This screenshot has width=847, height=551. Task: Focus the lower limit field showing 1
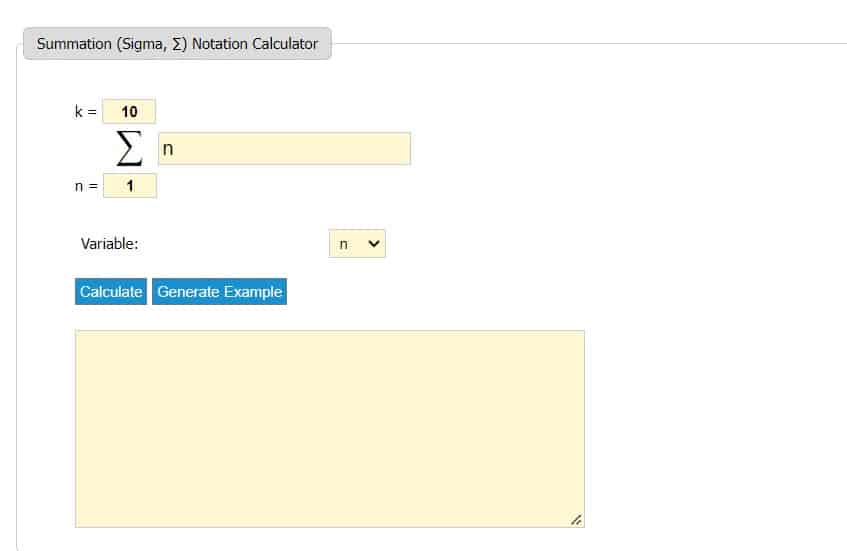[x=129, y=185]
